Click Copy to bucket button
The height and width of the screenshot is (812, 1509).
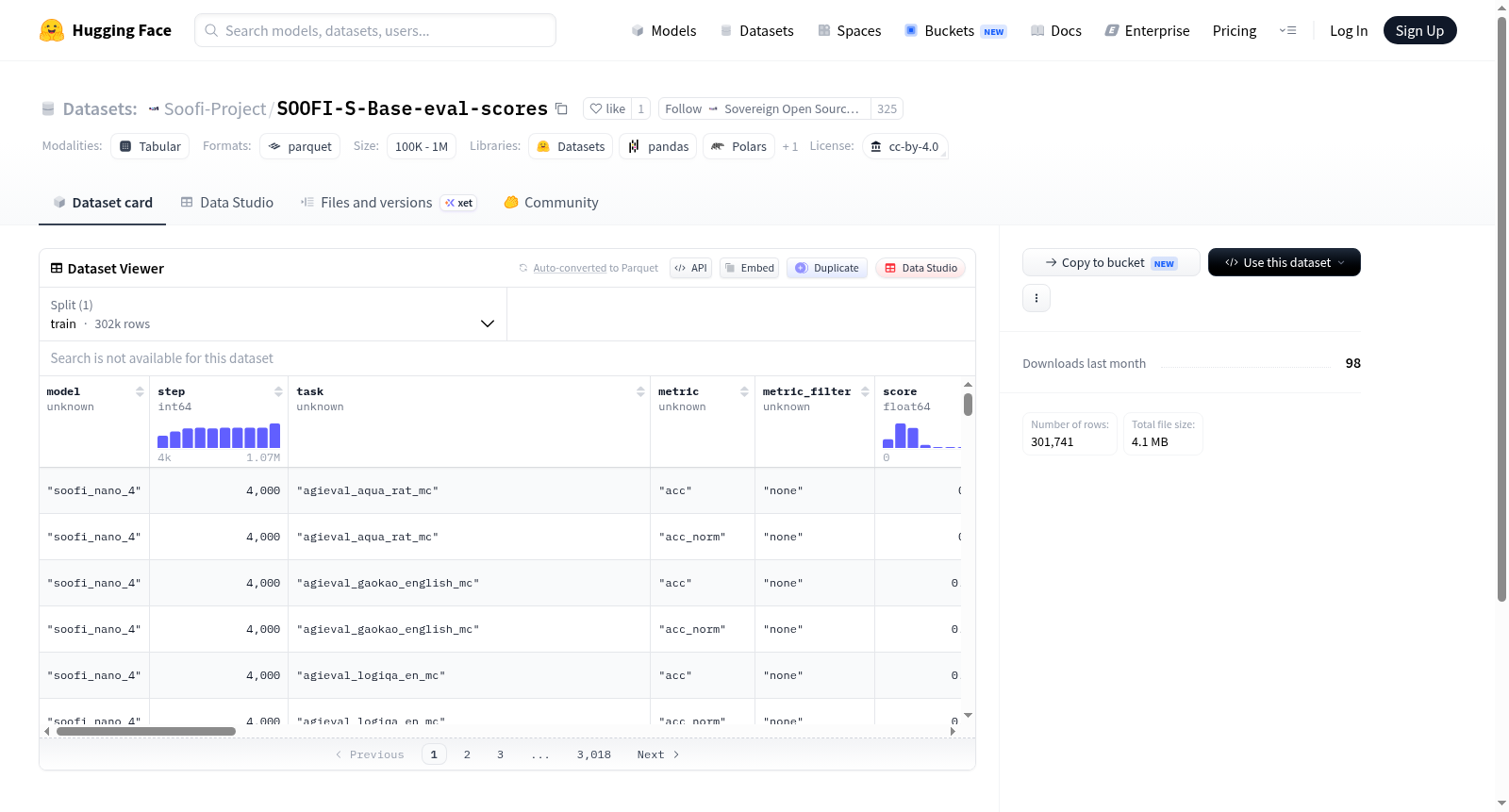pos(1111,262)
